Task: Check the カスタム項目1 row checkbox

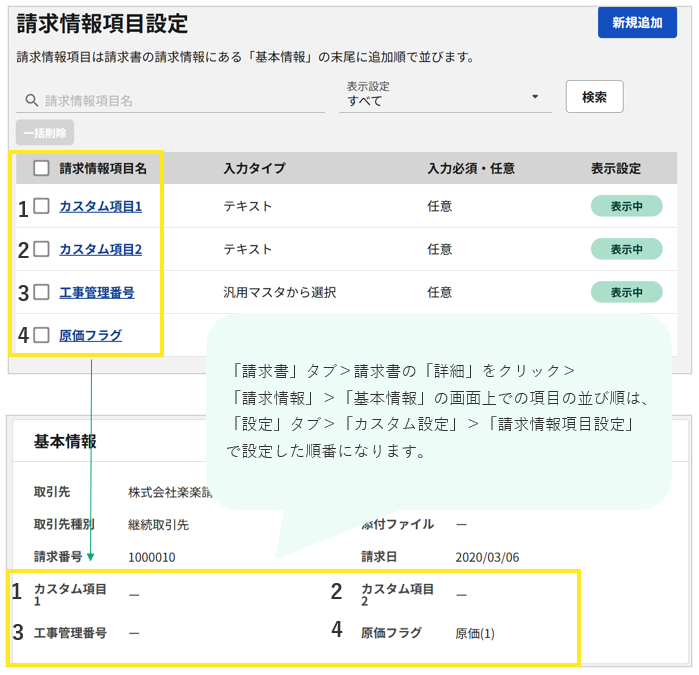Action: coord(41,206)
